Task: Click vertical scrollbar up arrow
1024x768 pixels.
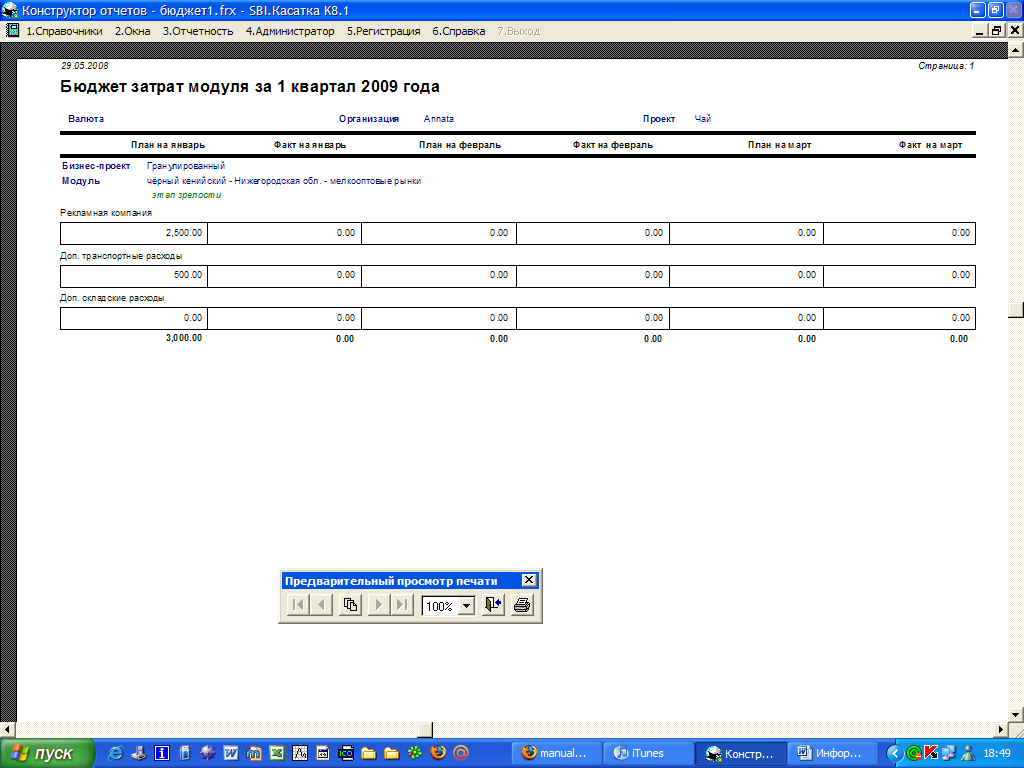Action: pos(1016,50)
